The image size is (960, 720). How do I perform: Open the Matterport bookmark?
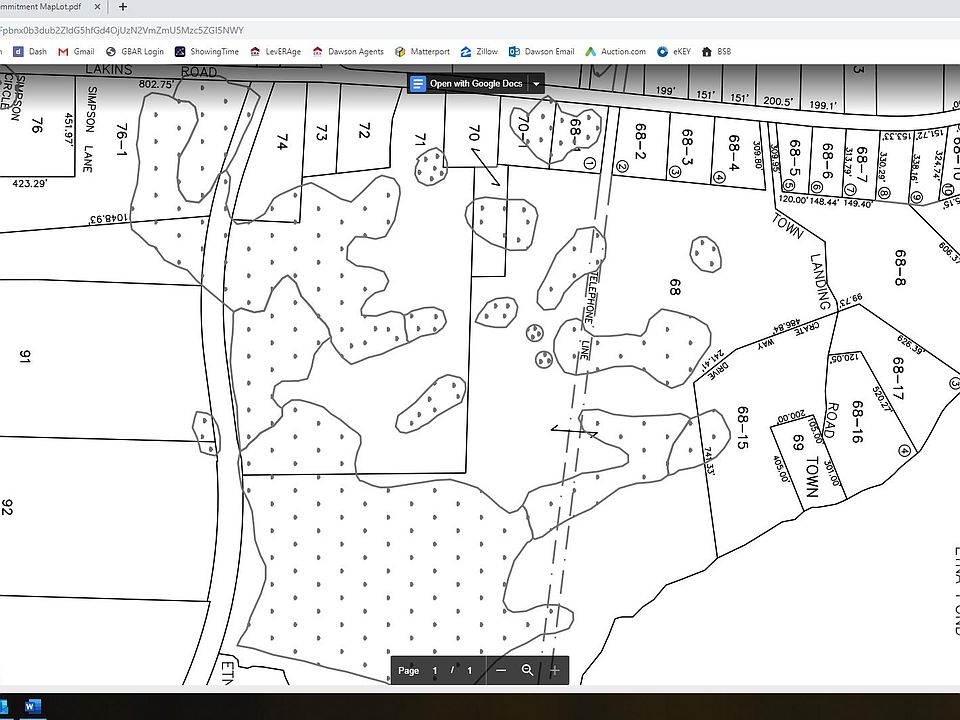(x=422, y=51)
